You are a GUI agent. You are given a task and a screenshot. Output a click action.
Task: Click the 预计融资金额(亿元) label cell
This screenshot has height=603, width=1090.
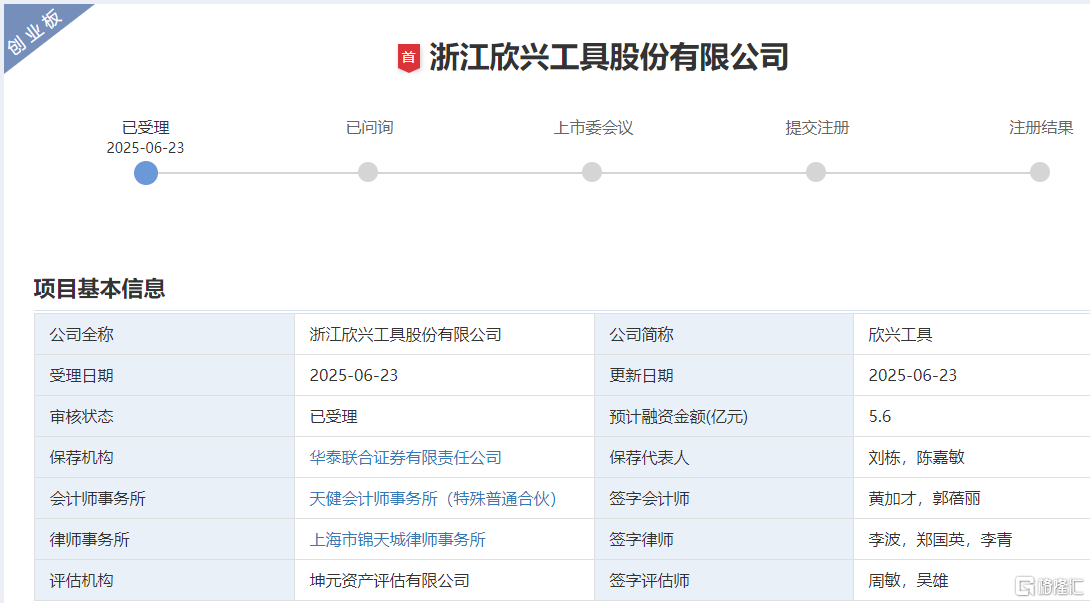724,417
